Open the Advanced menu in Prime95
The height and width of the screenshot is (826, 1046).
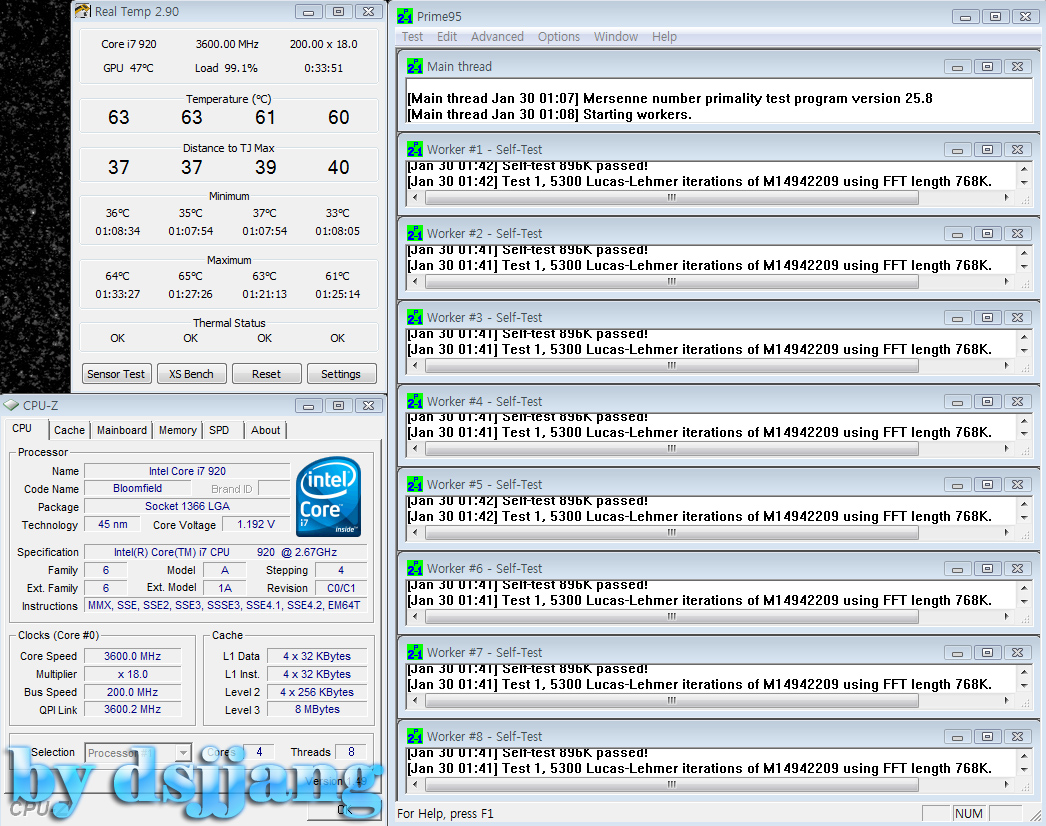[497, 37]
